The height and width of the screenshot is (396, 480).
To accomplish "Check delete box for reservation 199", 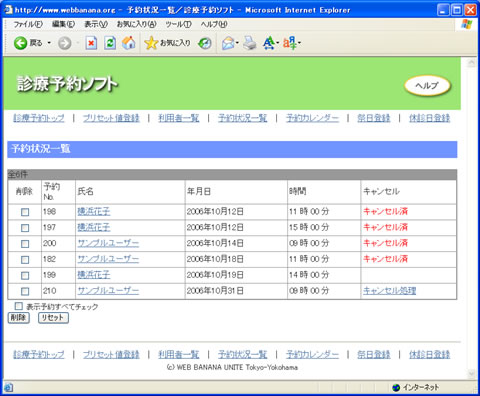I will 25,276.
